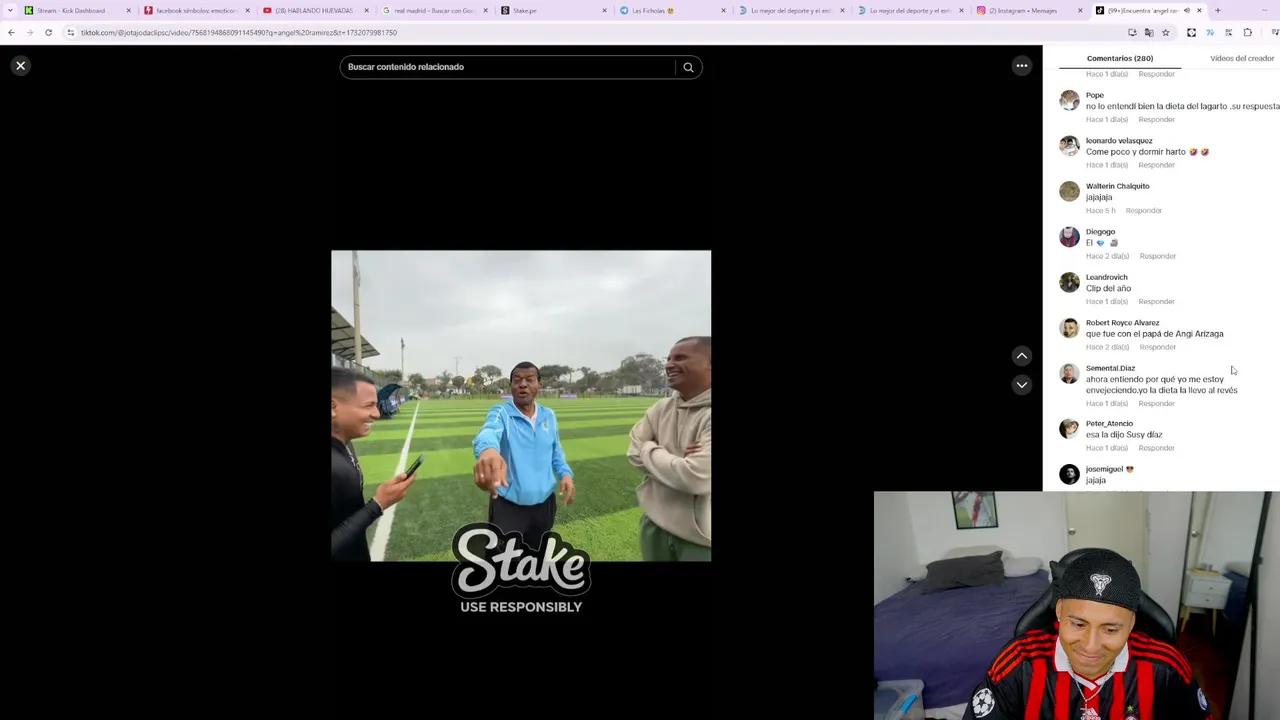Click the playing video frame to pause

tap(521, 405)
